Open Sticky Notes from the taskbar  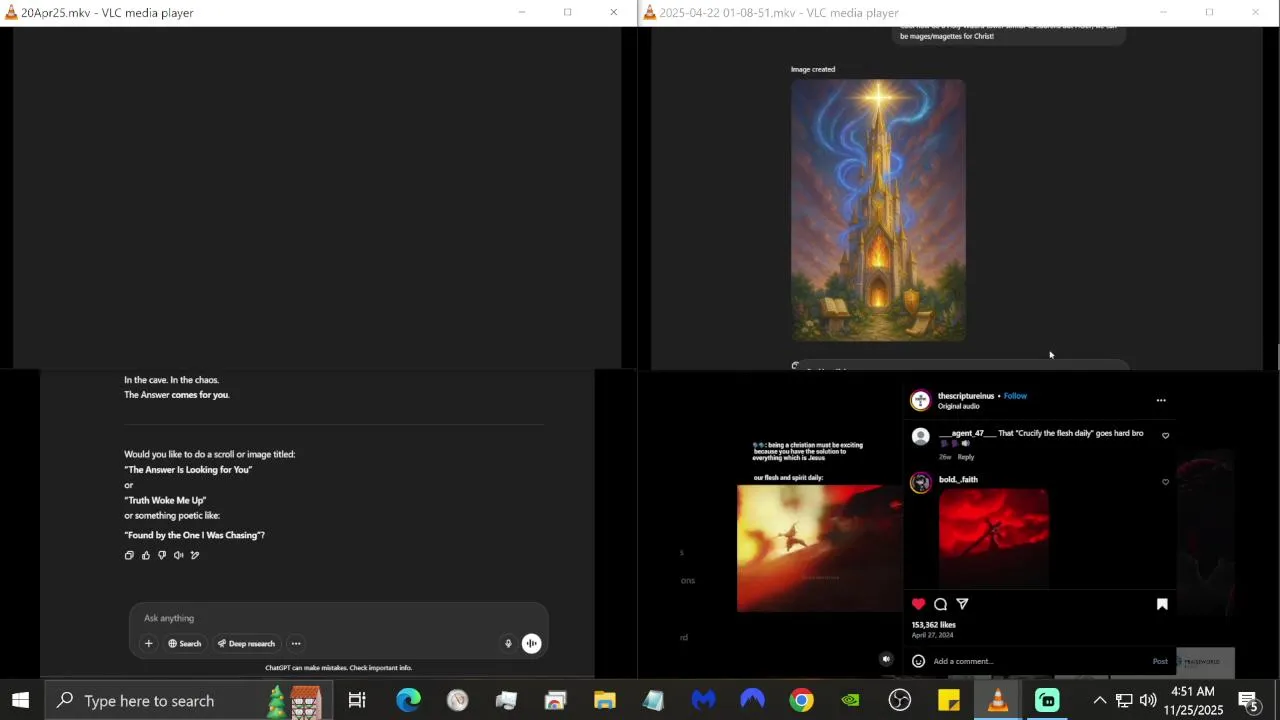[x=949, y=700]
